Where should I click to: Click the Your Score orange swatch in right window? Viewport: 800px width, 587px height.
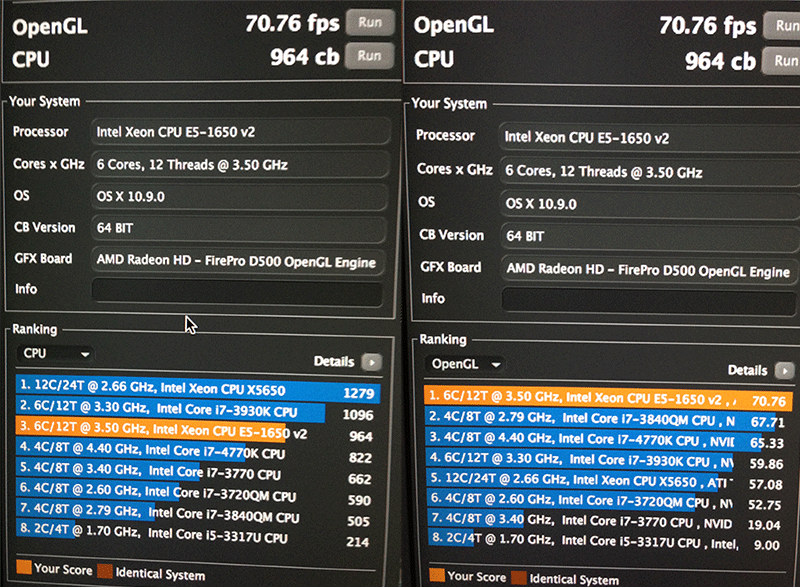437,575
